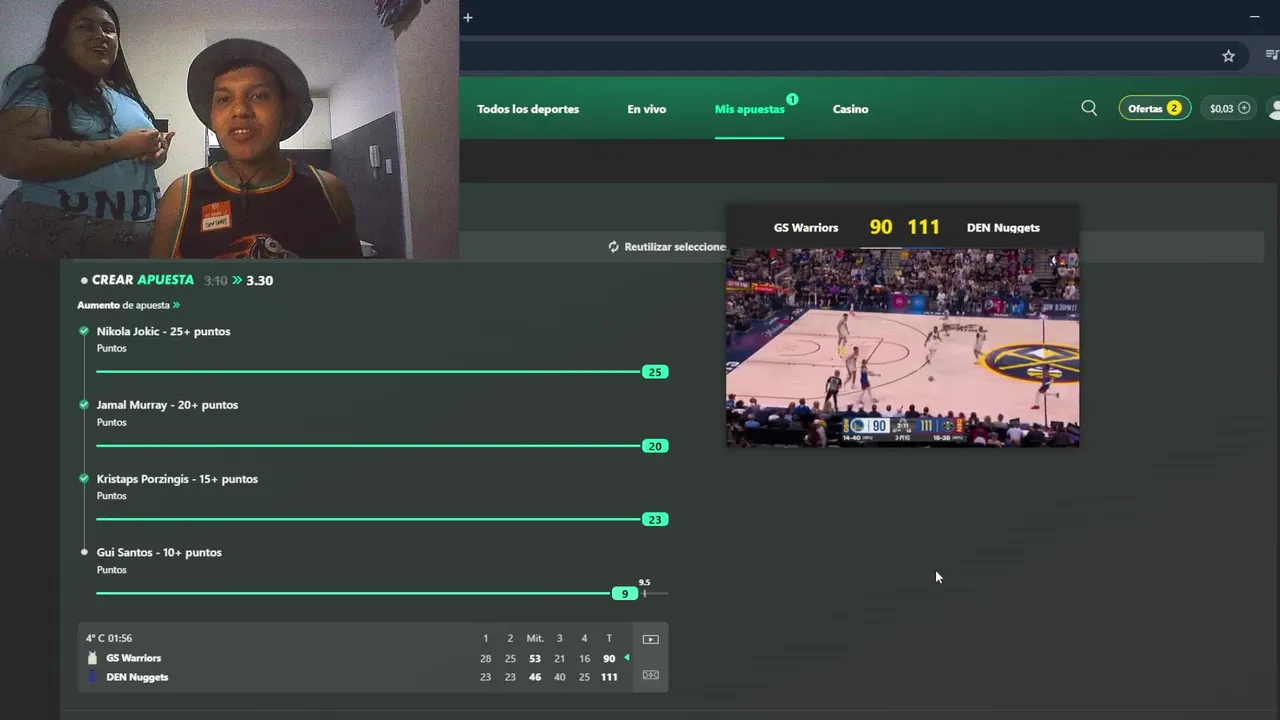This screenshot has height=720, width=1280.
Task: Click the game clock 4° C 01:56
Action: pos(109,638)
